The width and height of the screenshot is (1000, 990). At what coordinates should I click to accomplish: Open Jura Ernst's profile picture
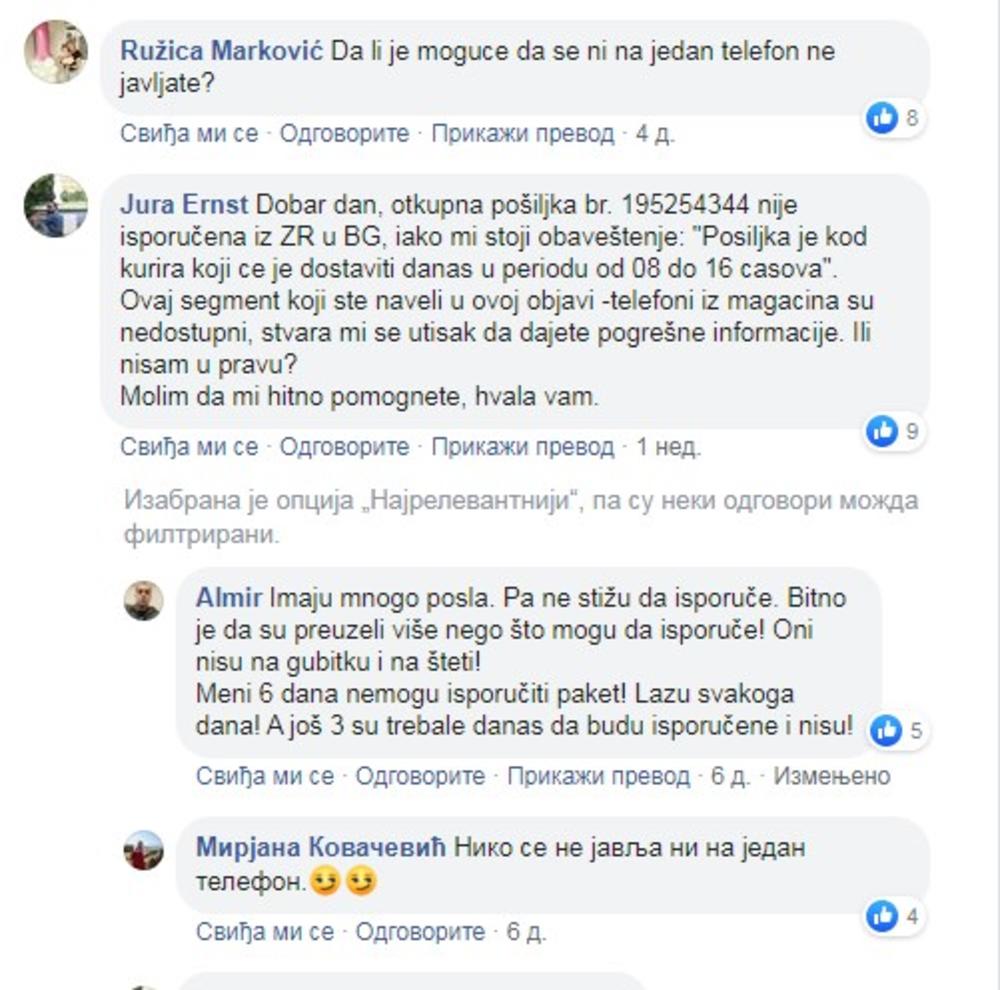[x=56, y=205]
